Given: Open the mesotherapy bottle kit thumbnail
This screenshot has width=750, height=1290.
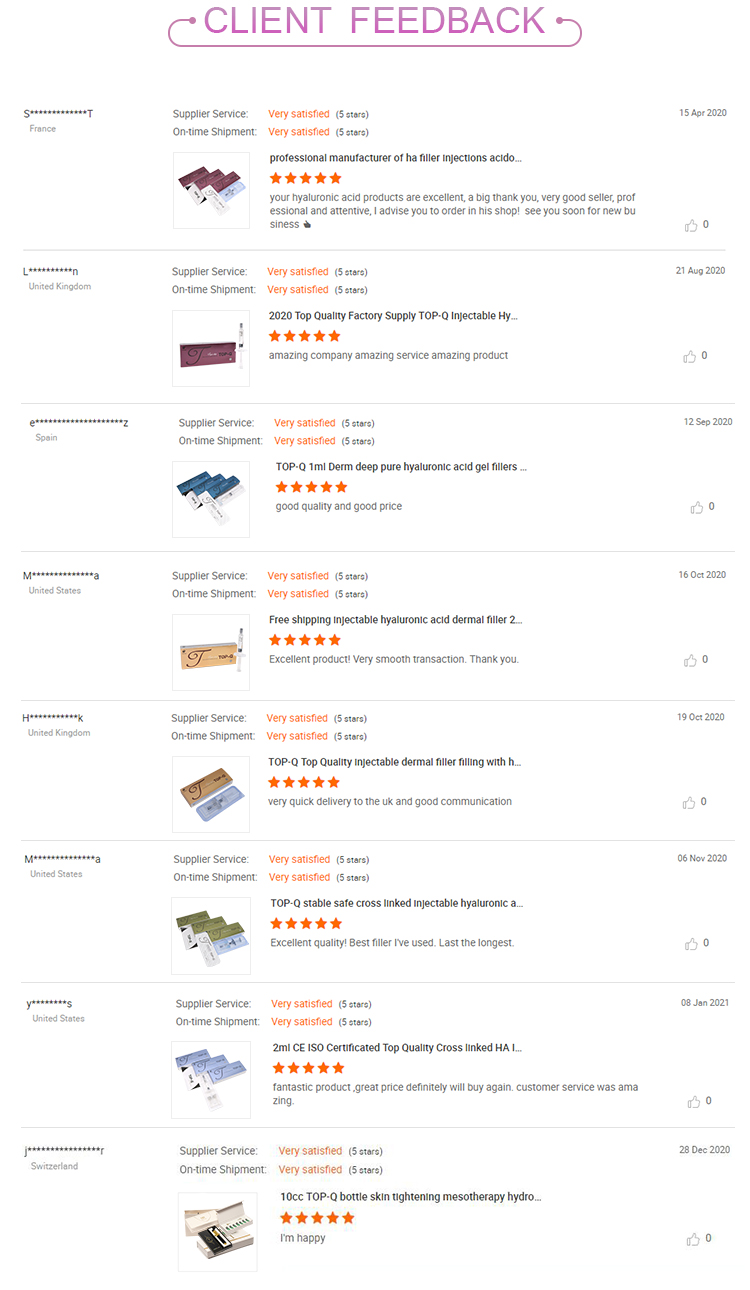Looking at the screenshot, I should point(217,1231).
